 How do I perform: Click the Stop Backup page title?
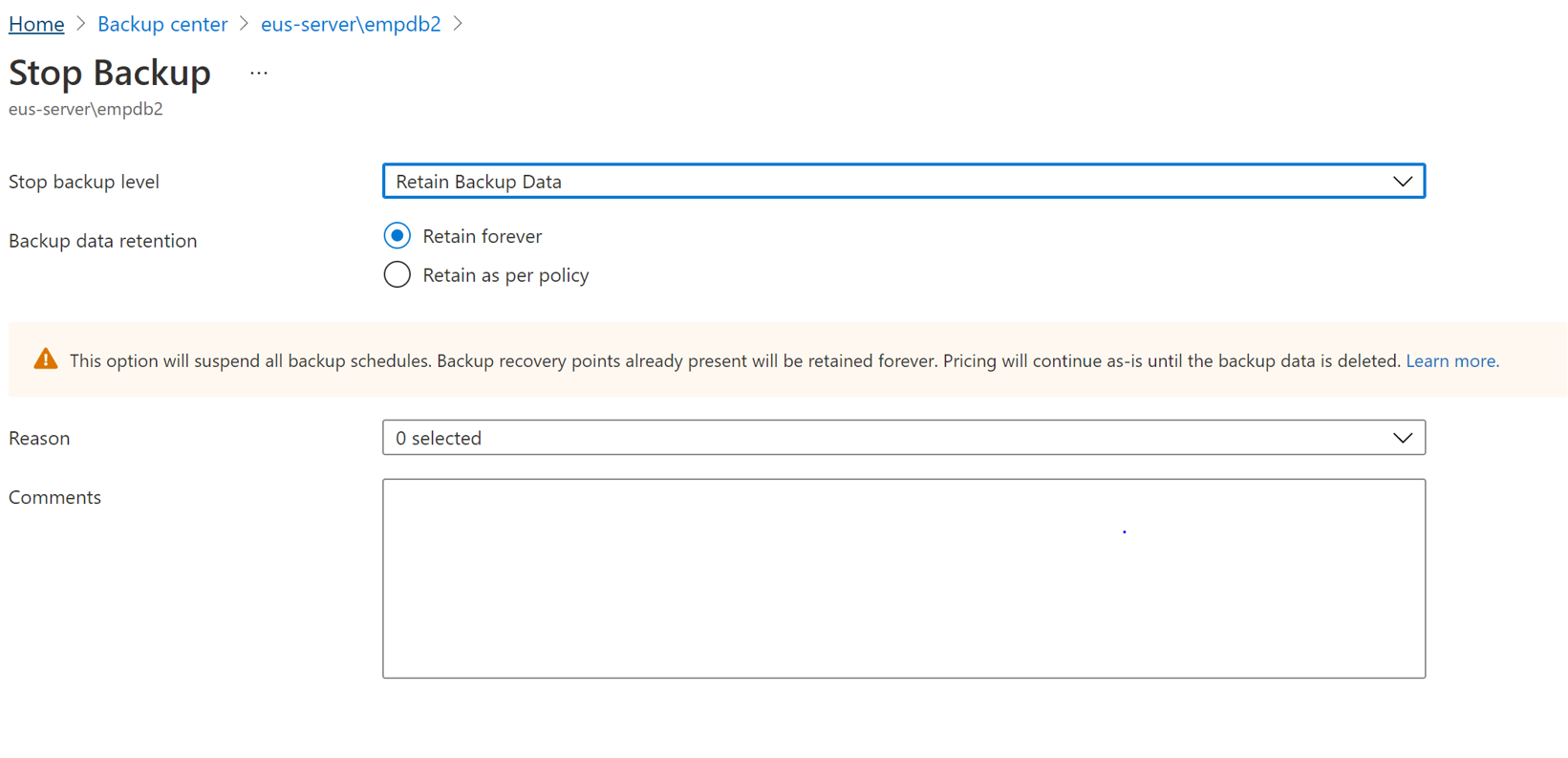pyautogui.click(x=110, y=73)
